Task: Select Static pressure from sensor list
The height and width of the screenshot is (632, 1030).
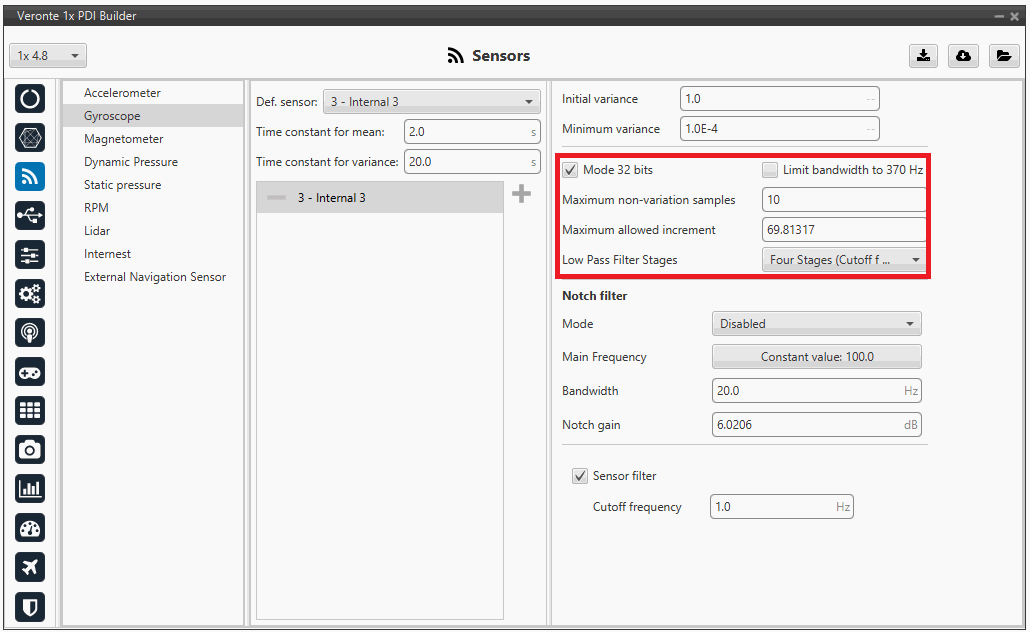Action: point(122,185)
